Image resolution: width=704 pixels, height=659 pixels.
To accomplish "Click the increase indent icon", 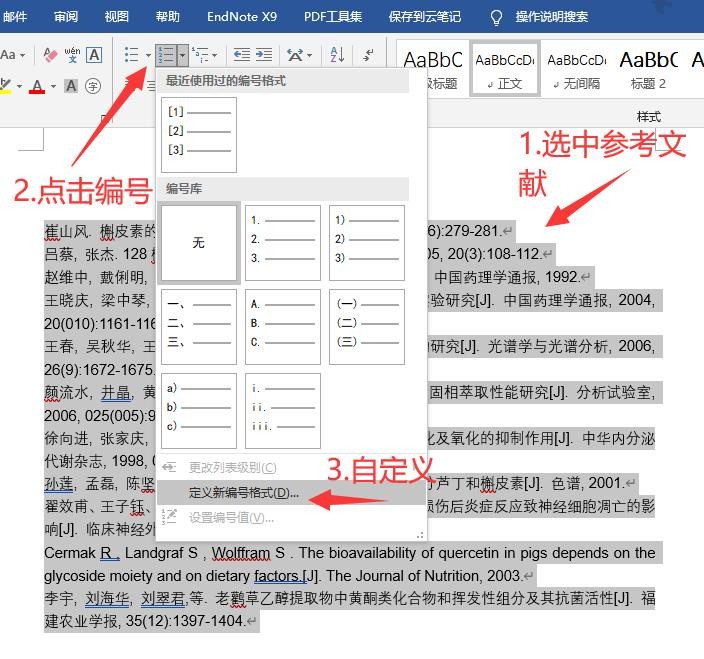I will 265,55.
